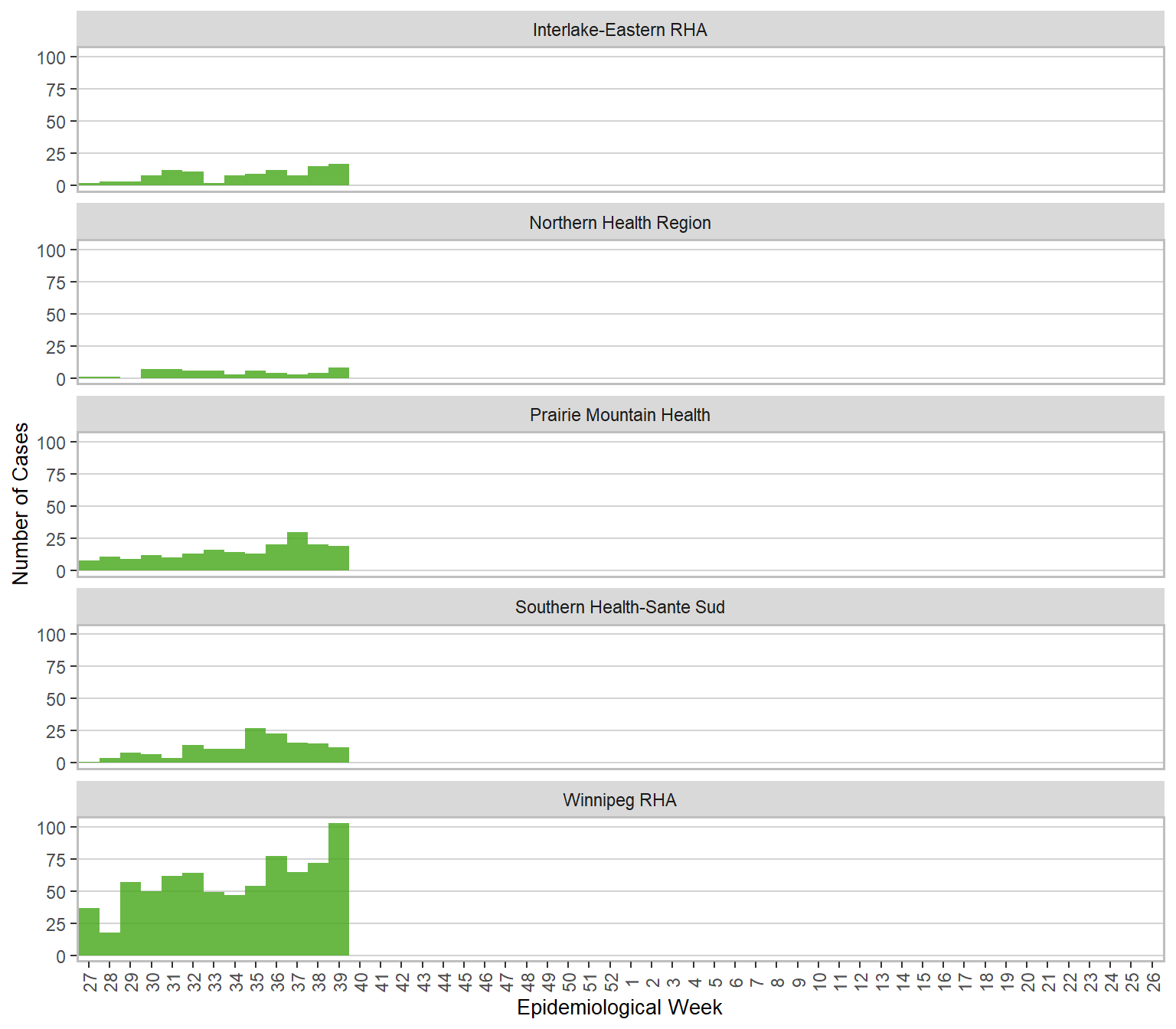Select the week 39 bar in Winnipeg RHA
Viewport: 1176px width, 1029px height.
[x=338, y=890]
